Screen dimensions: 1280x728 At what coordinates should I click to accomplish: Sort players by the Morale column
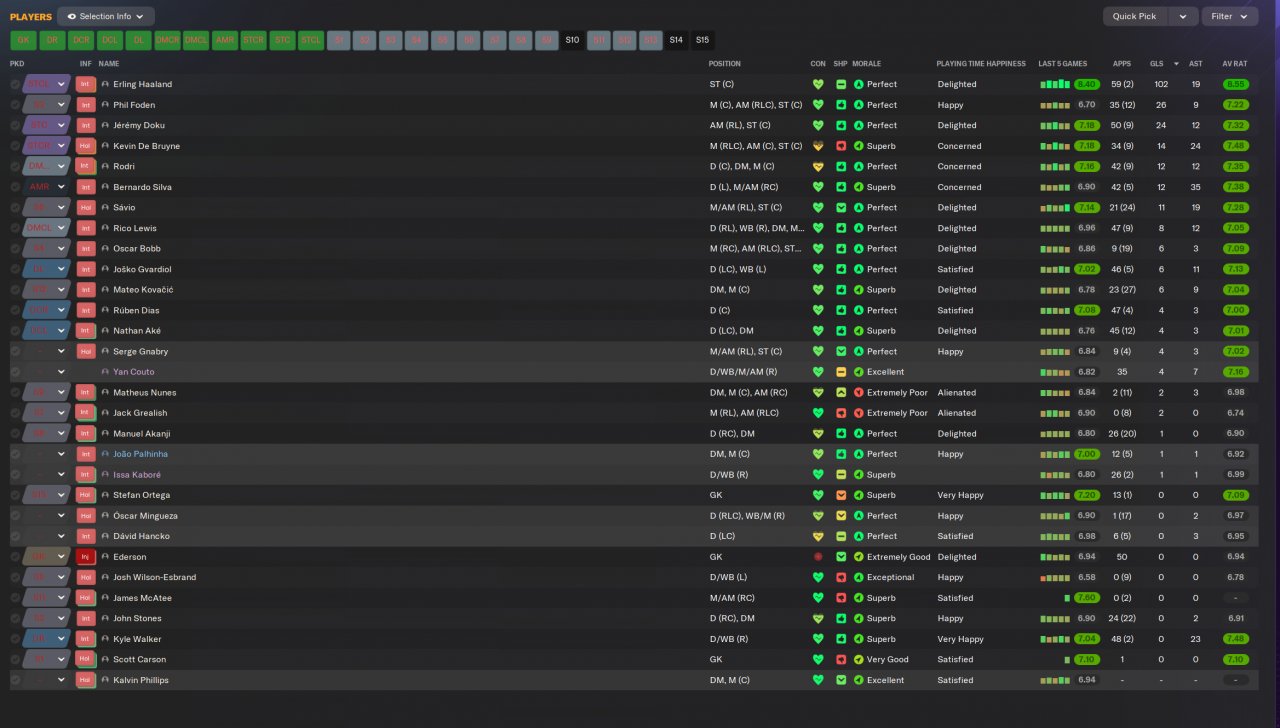tap(866, 64)
